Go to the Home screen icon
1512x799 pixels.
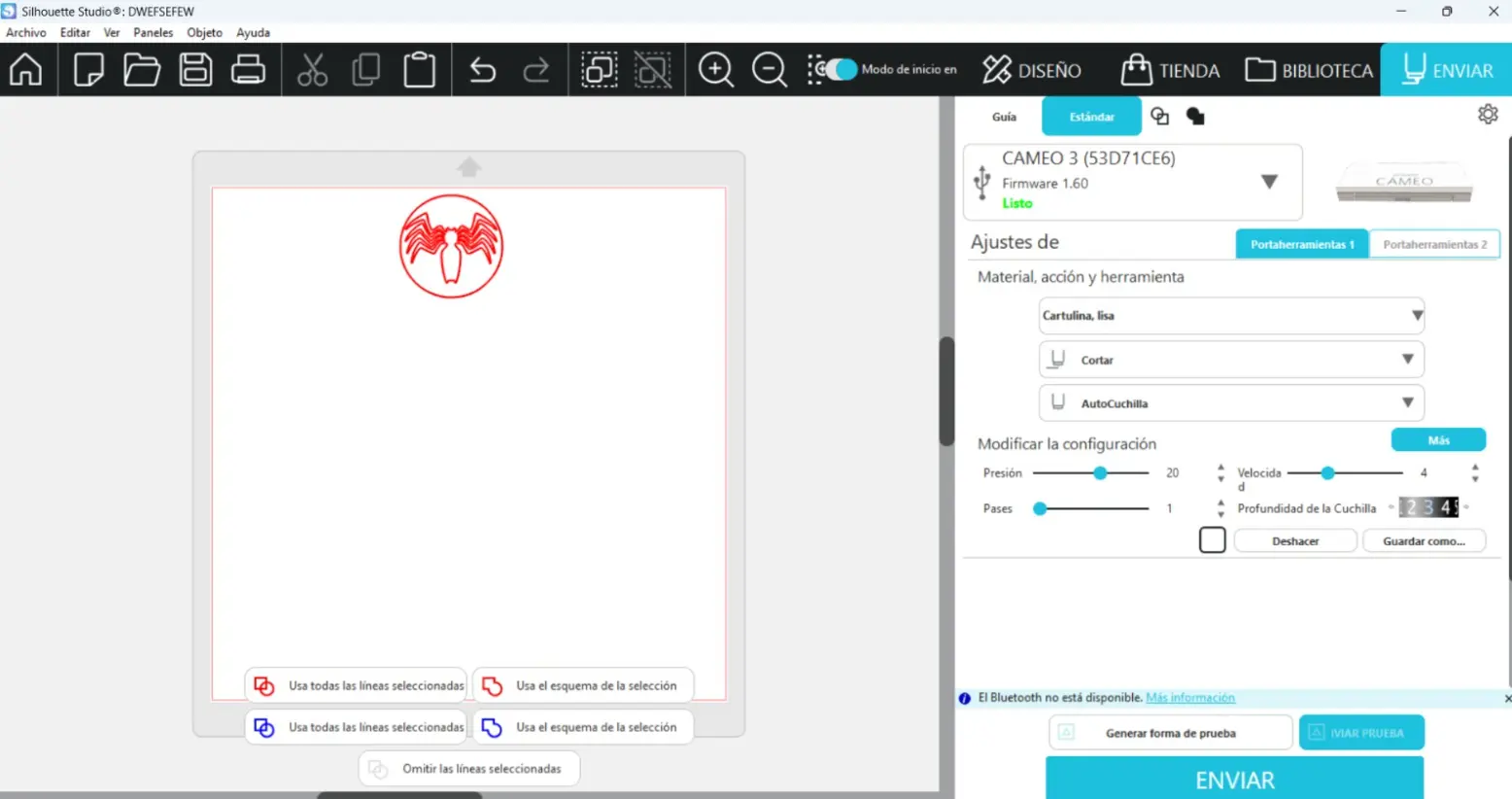26,70
